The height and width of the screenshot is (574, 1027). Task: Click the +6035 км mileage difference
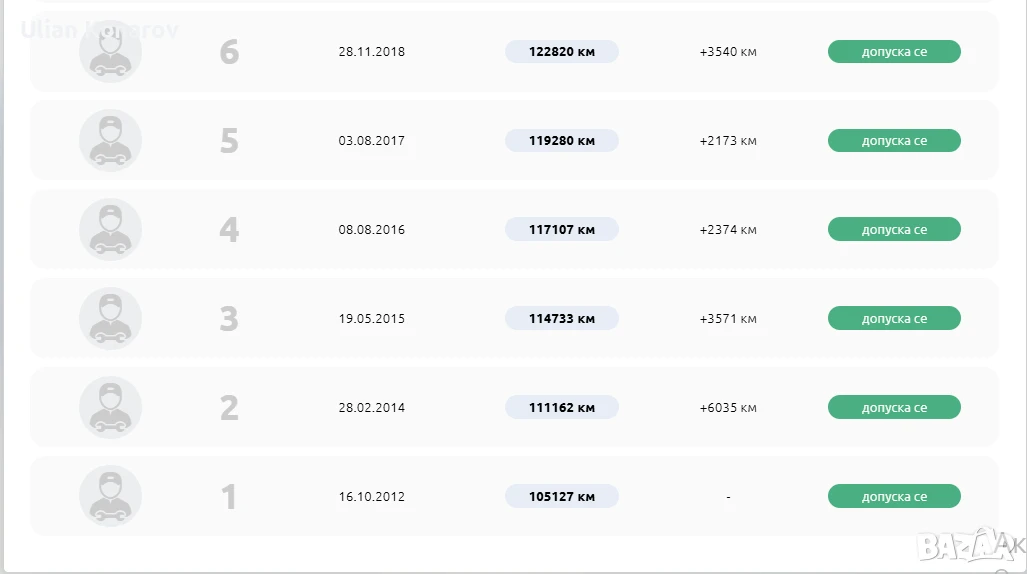[x=728, y=408]
